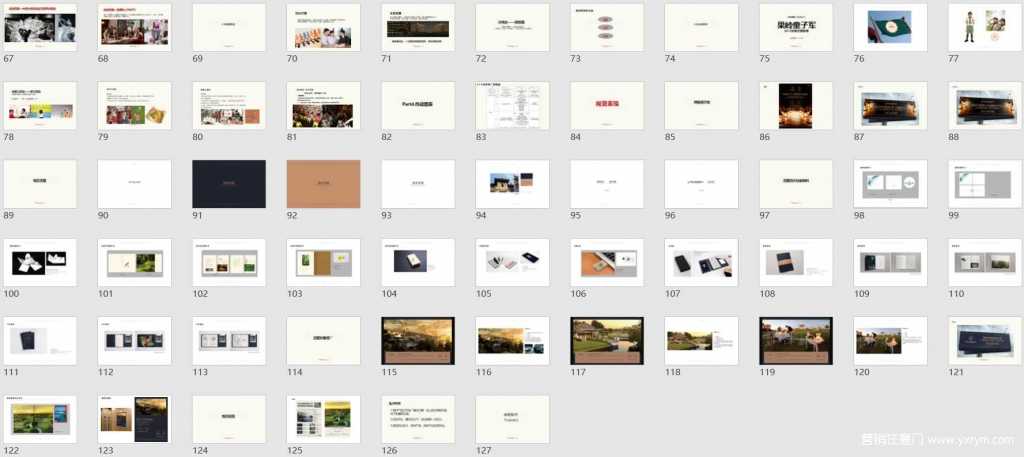Viewport: 1024px width, 457px height.
Task: Select slide 84 with red heading
Action: [x=607, y=106]
